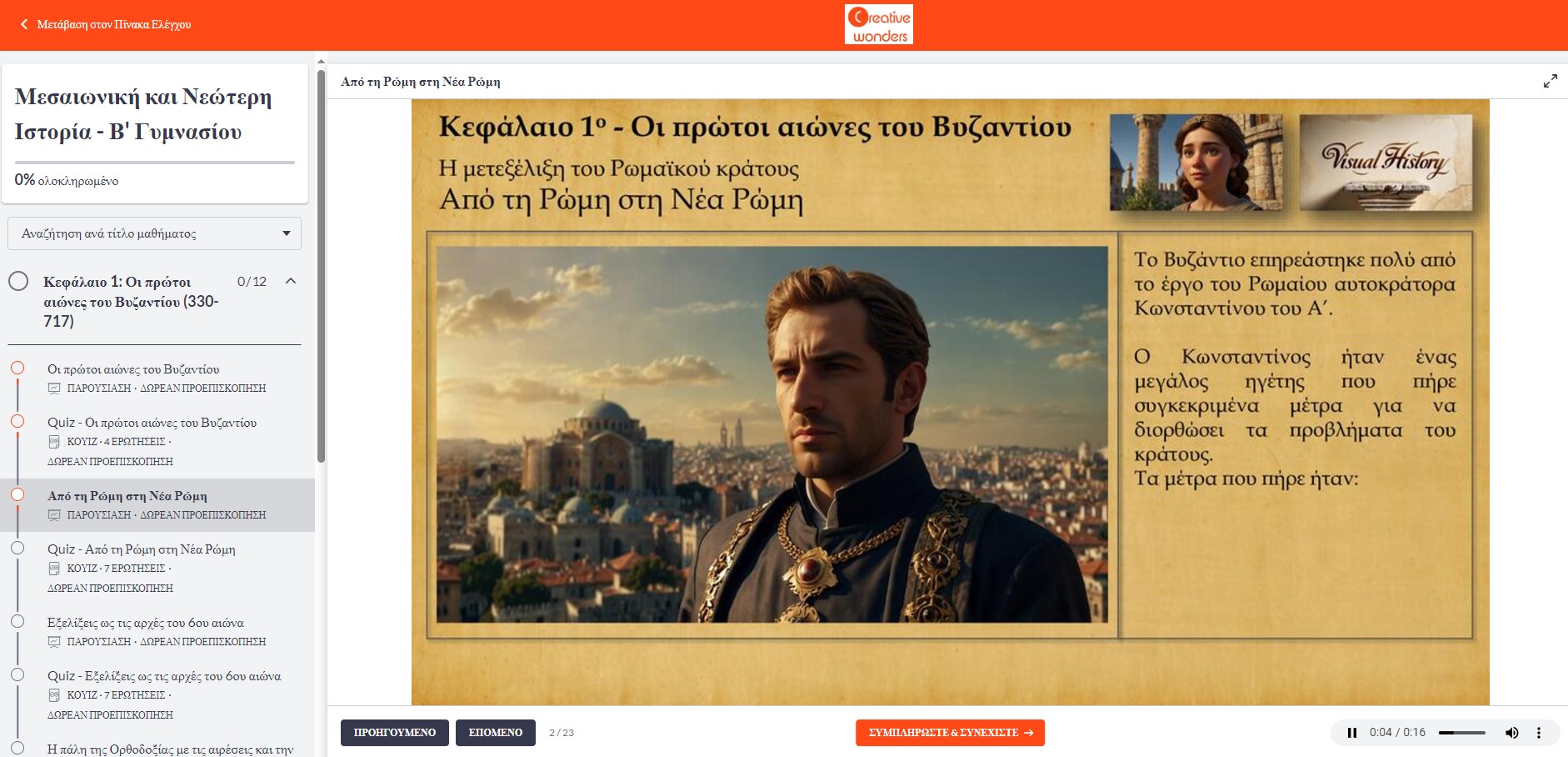Image resolution: width=1568 pixels, height=757 pixels.
Task: Advance with the ΕΠΟΜΕΝΟ button
Action: point(496,733)
